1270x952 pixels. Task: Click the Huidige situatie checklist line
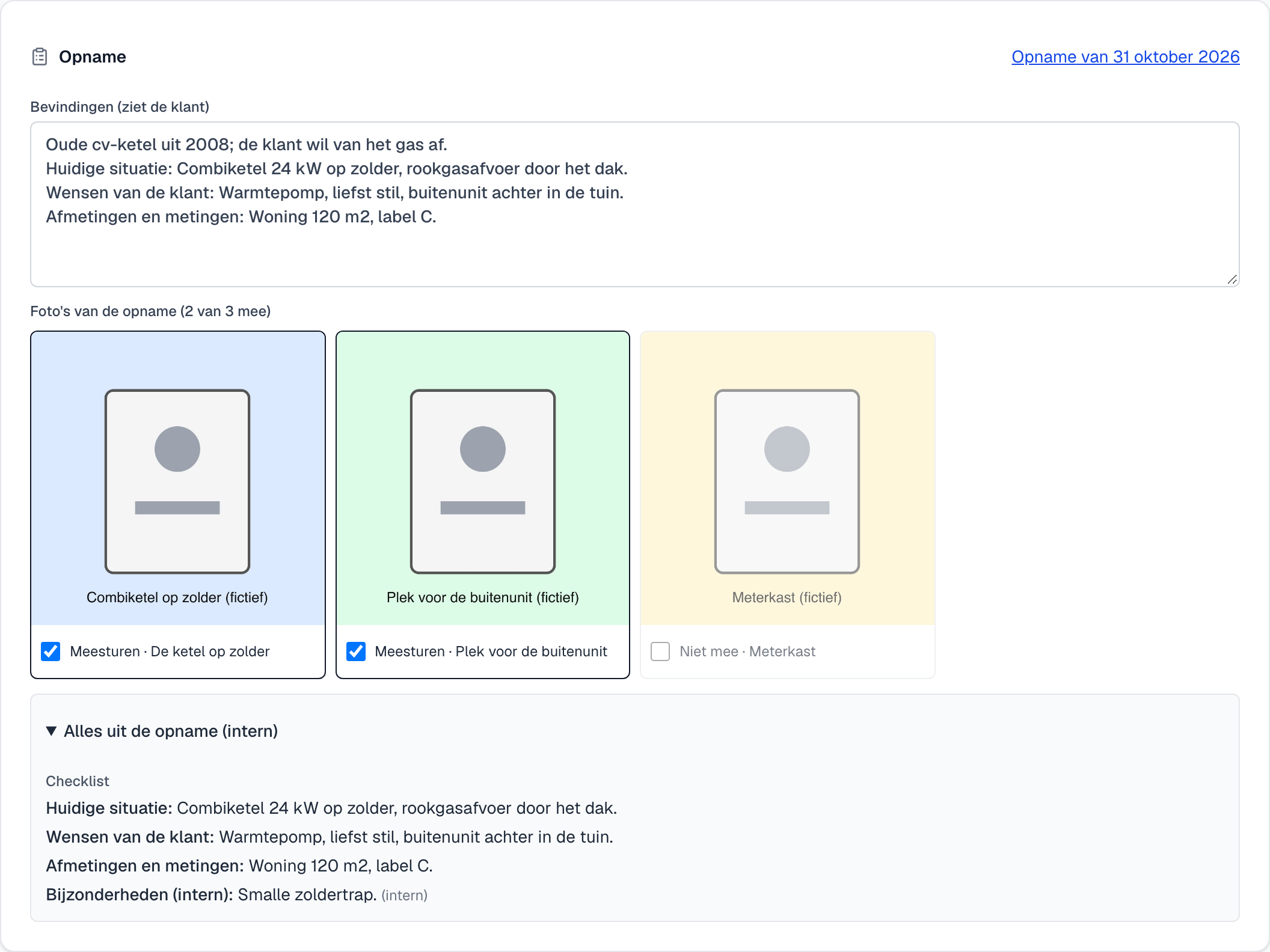coord(331,808)
